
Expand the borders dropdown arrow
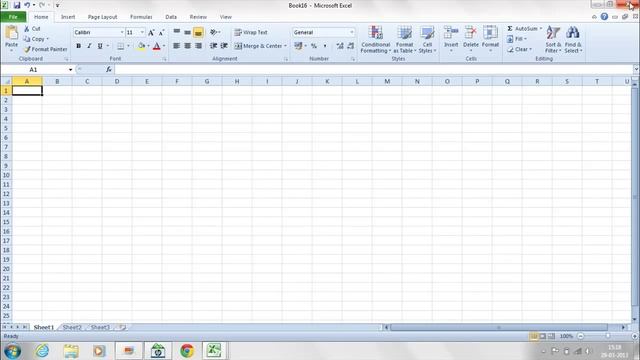(x=128, y=46)
